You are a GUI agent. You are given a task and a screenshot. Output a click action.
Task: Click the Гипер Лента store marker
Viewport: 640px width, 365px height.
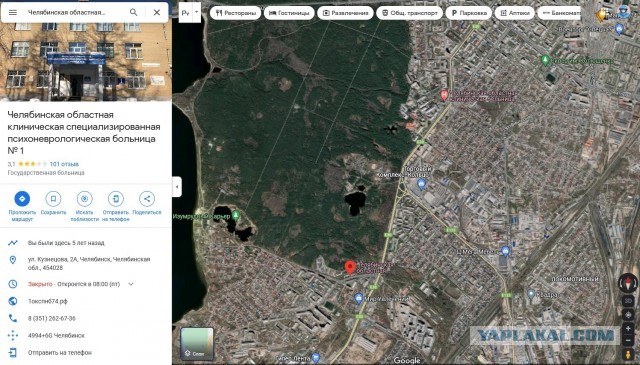[316, 358]
